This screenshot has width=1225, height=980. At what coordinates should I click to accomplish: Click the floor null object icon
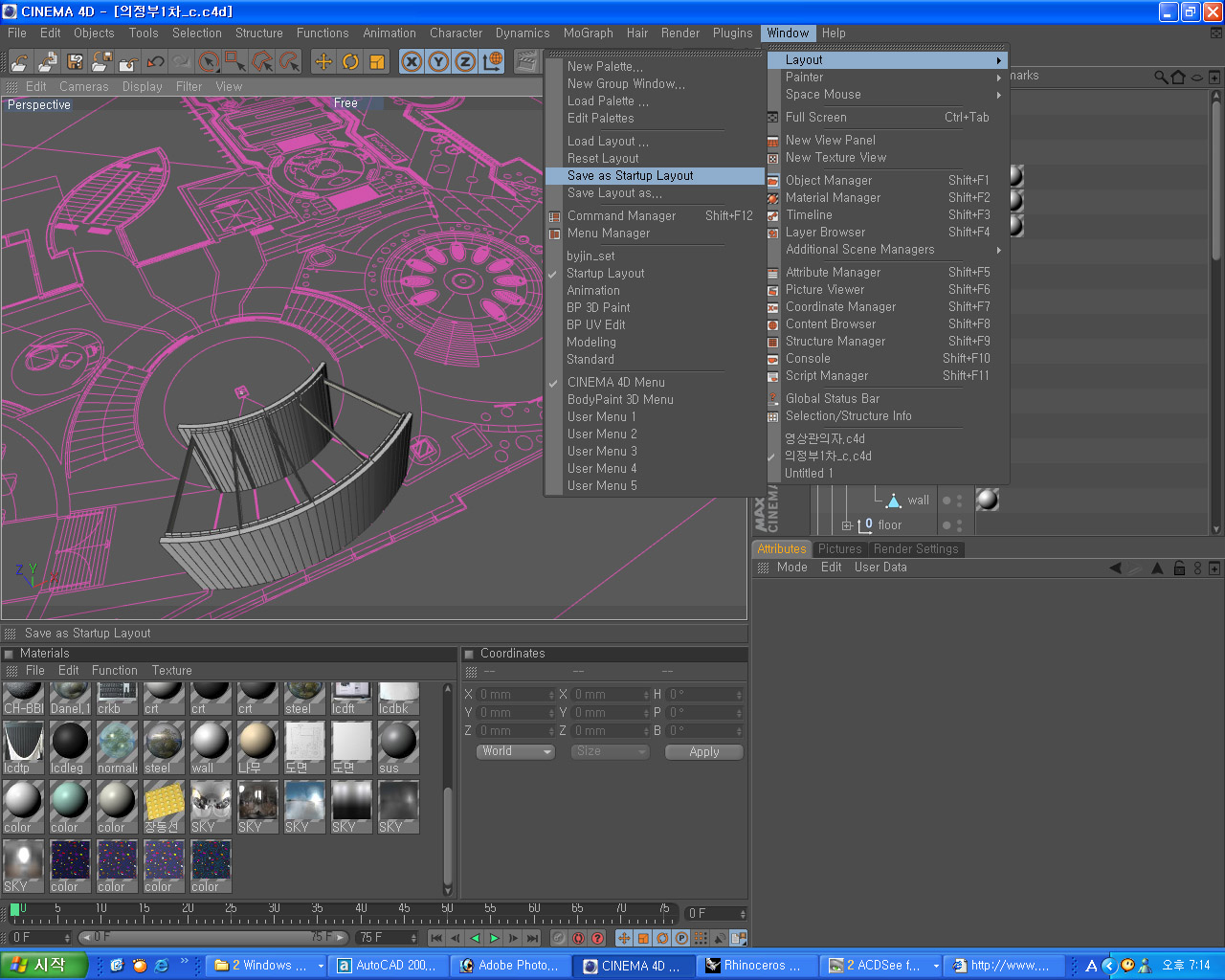click(865, 524)
